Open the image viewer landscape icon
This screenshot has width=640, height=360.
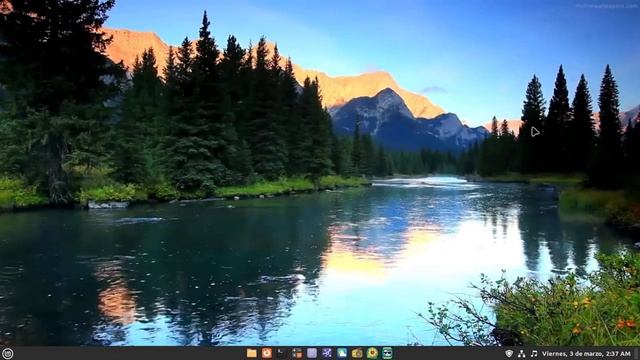(x=342, y=353)
